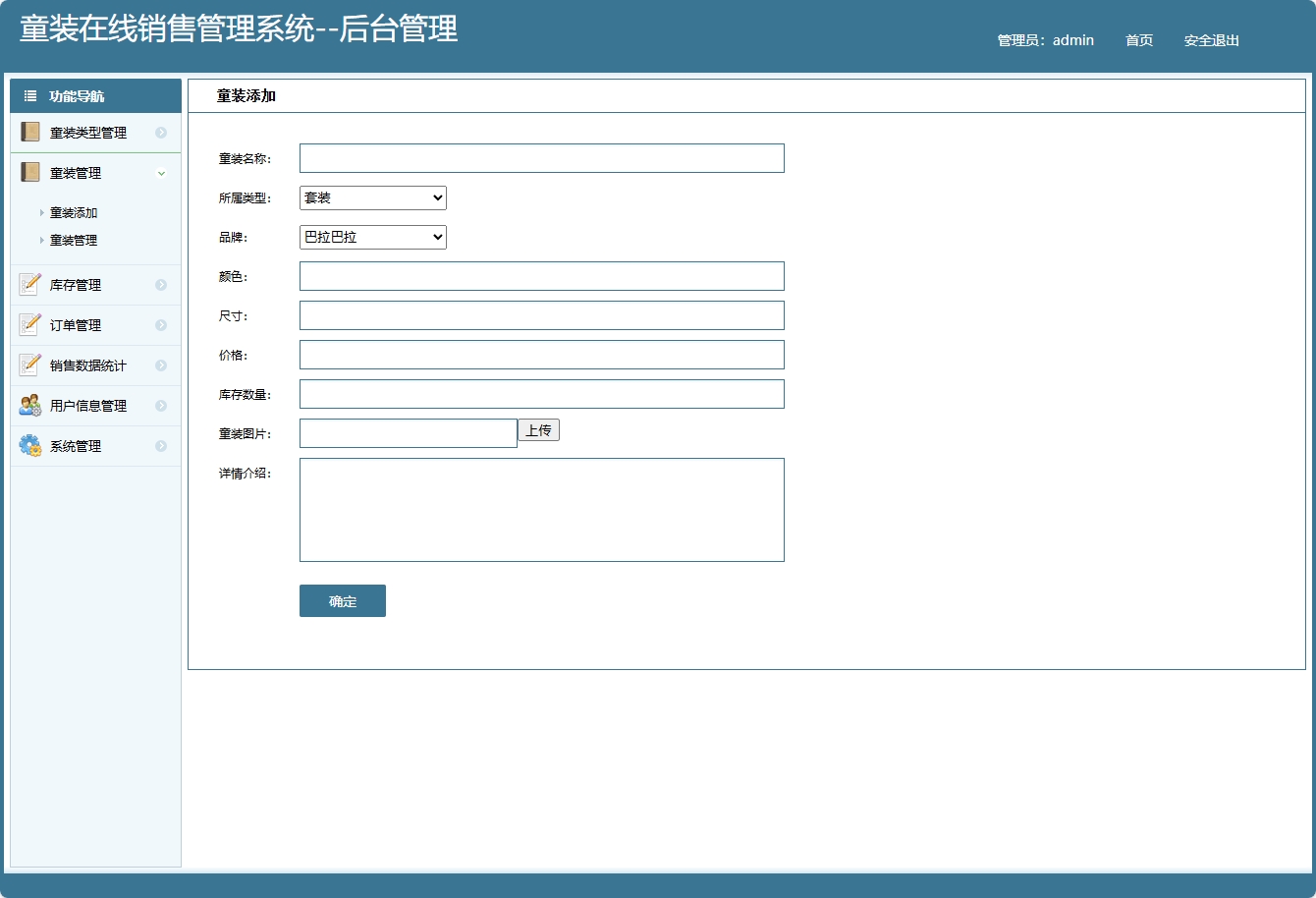Click the 系统管理 gear icon
This screenshot has width=1316, height=898.
tap(28, 445)
